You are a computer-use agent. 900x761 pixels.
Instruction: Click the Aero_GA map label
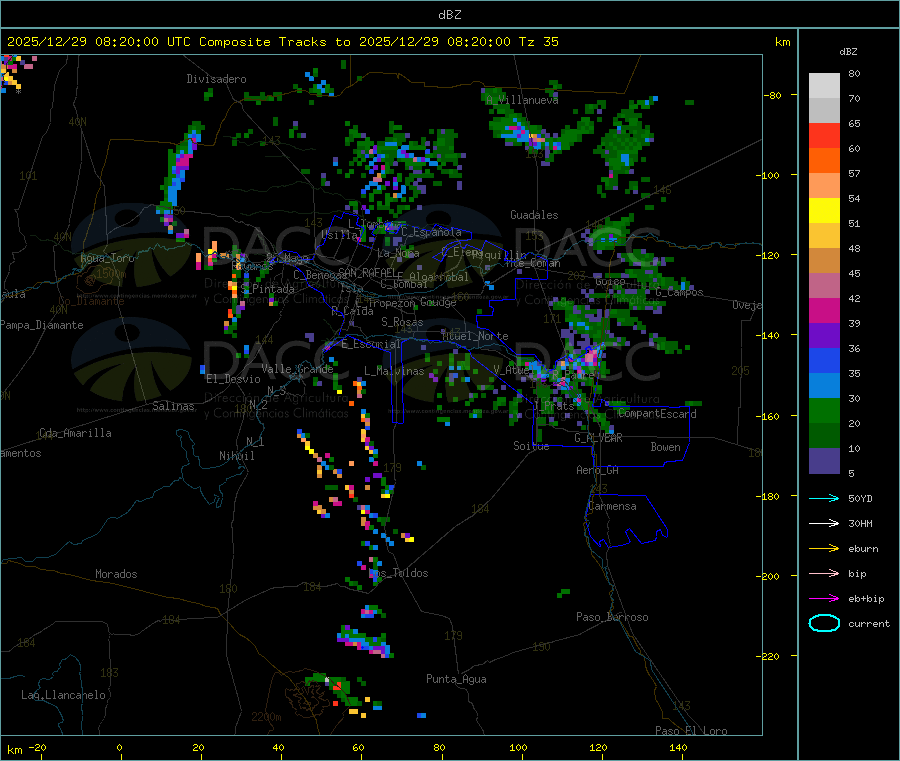pos(597,470)
